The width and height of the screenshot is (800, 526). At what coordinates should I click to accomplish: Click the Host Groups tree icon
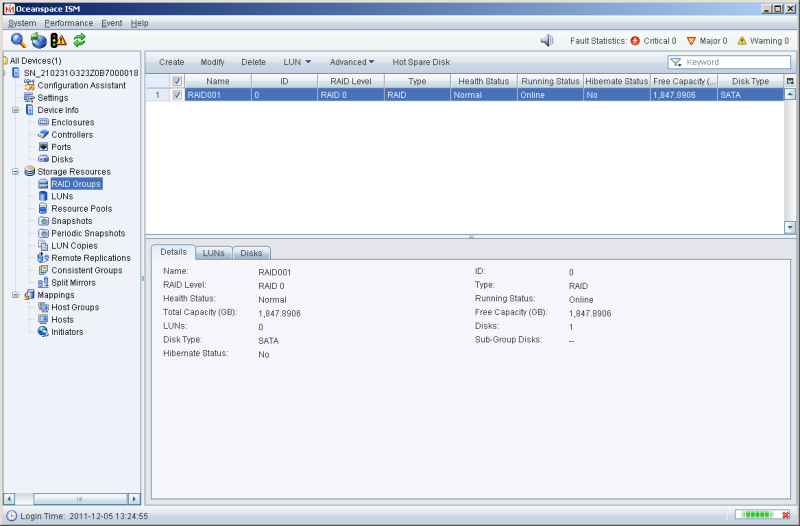[43, 307]
